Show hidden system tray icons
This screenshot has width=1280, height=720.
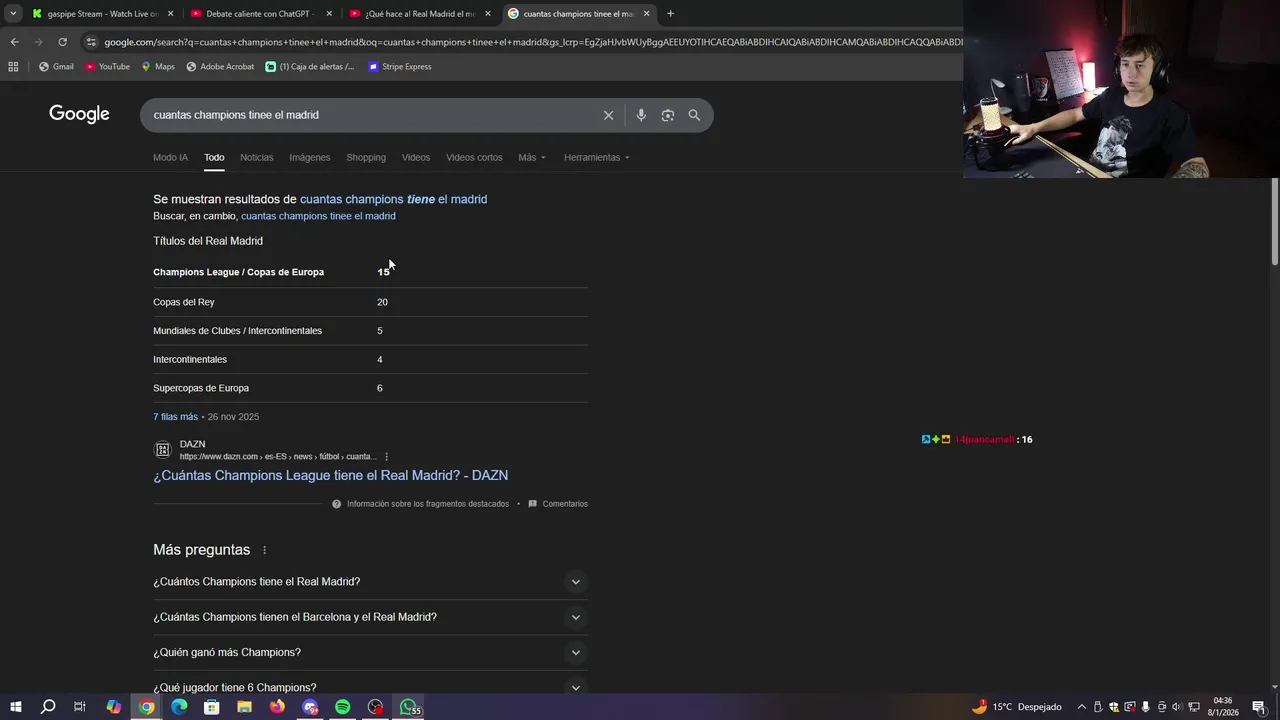coord(1081,707)
